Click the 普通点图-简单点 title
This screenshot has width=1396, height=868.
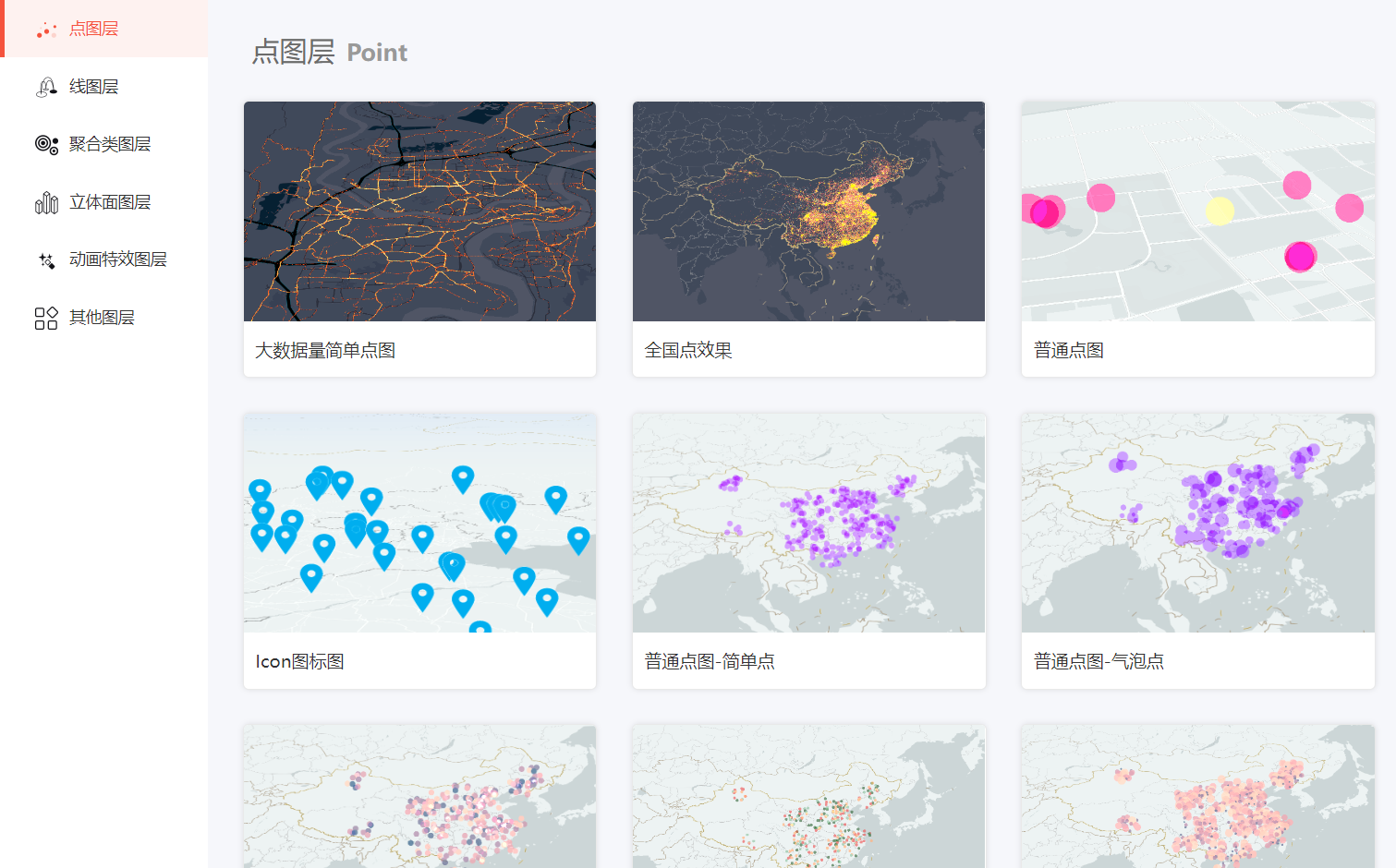(710, 661)
